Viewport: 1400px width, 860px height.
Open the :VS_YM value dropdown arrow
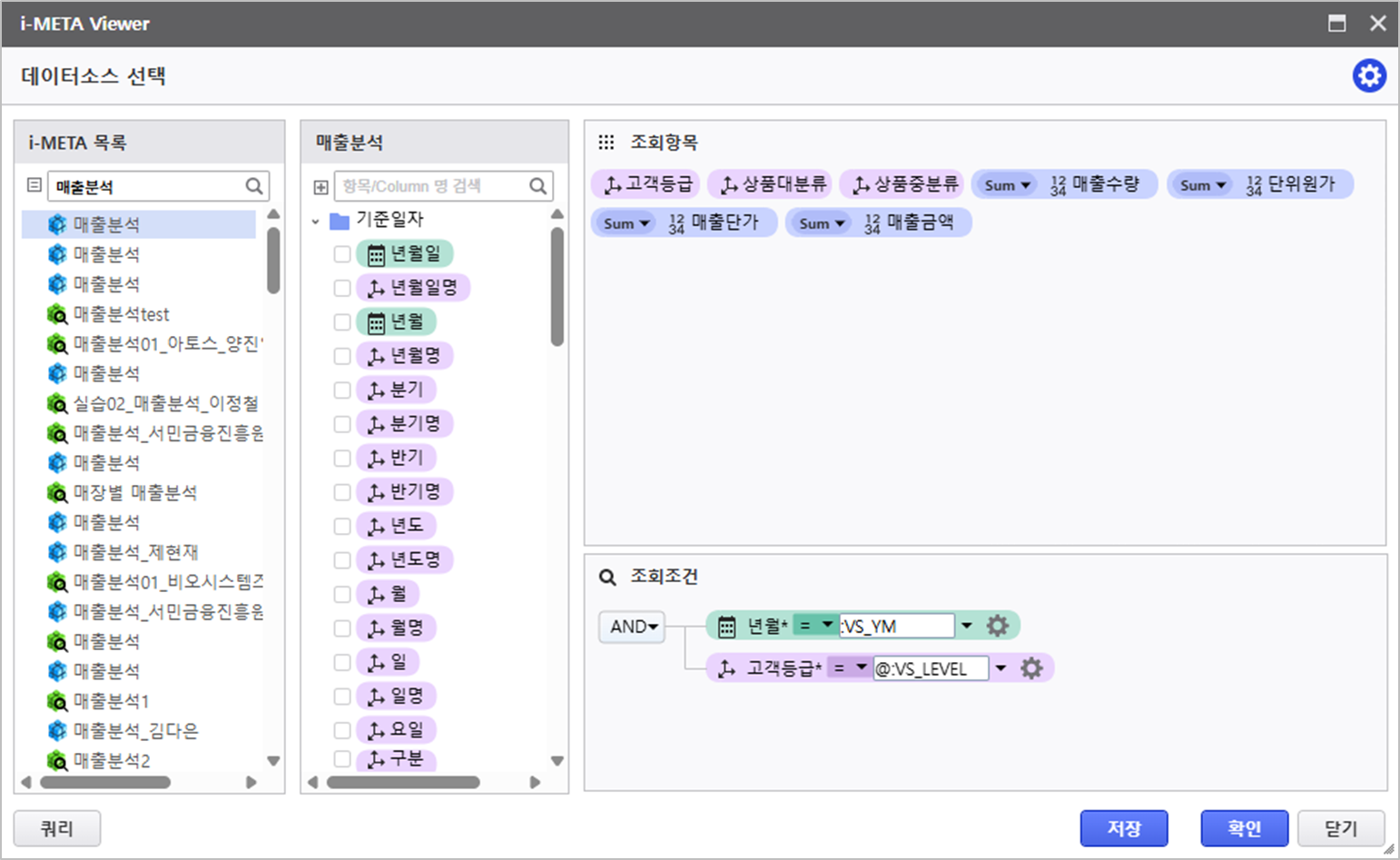click(967, 626)
